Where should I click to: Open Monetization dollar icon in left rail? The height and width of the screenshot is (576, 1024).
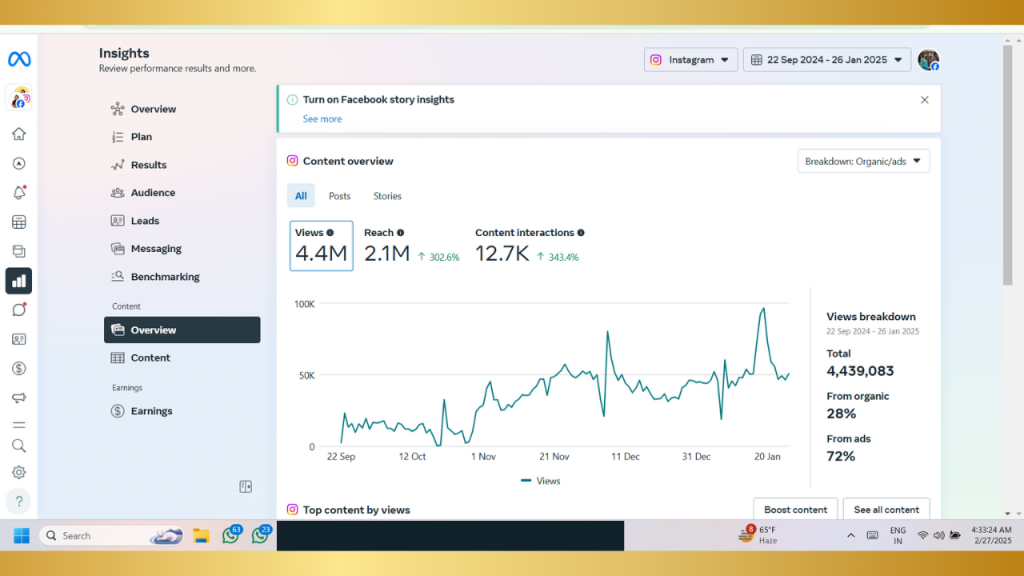point(19,368)
